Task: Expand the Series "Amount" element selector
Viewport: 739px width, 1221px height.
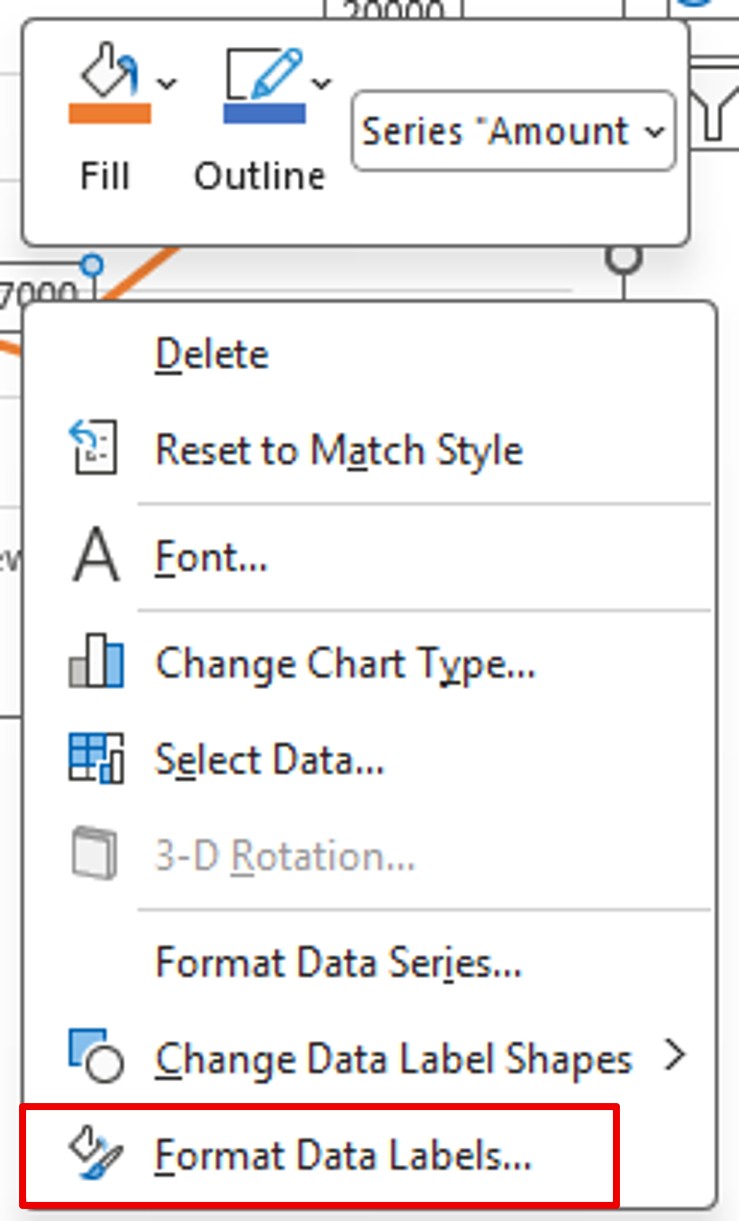Action: pos(514,131)
